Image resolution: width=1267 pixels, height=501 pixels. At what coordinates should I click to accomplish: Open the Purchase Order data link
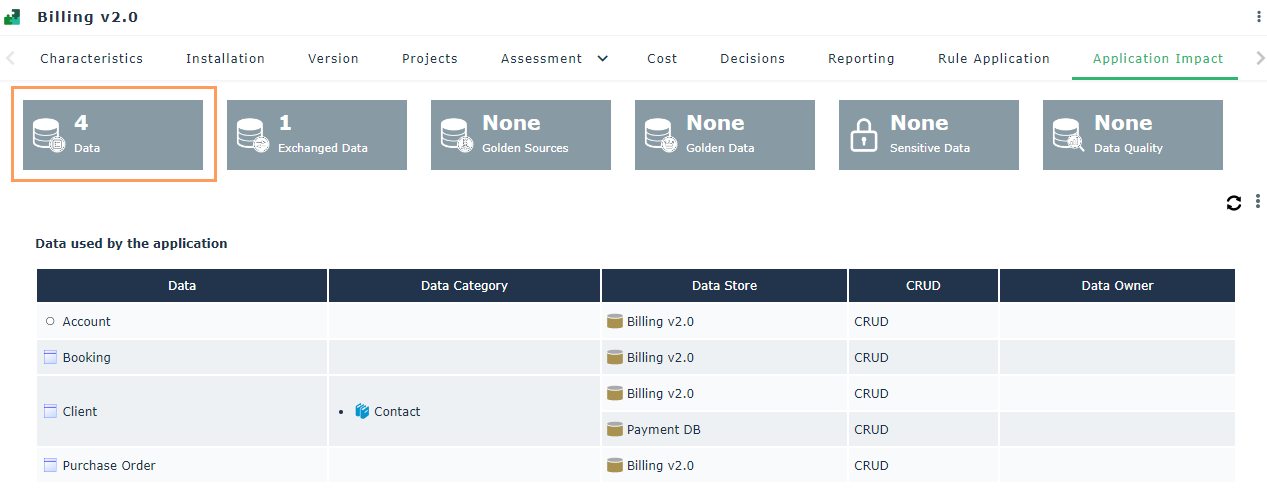pyautogui.click(x=109, y=465)
